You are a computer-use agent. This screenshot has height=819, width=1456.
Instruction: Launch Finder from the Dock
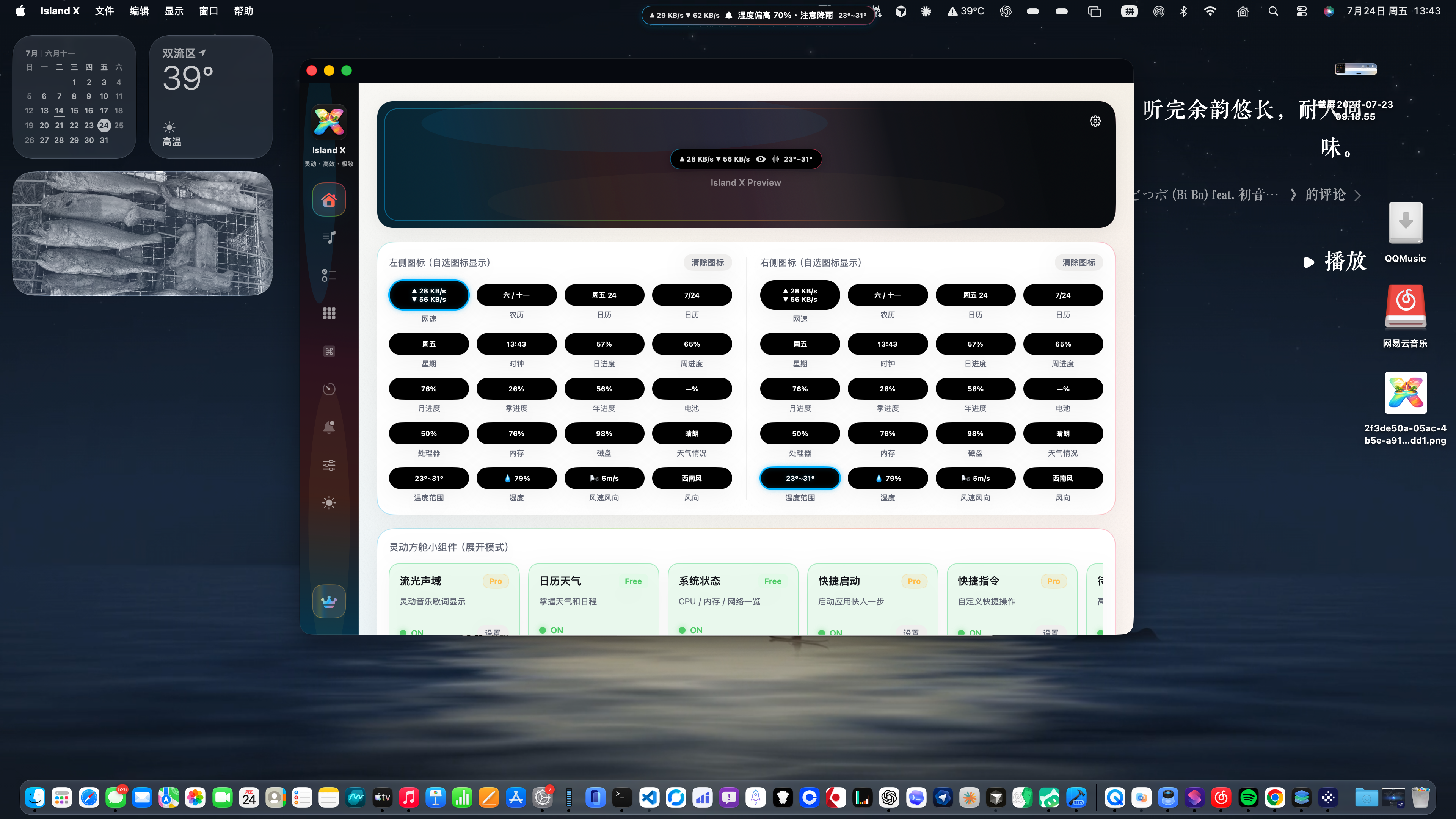click(x=35, y=797)
